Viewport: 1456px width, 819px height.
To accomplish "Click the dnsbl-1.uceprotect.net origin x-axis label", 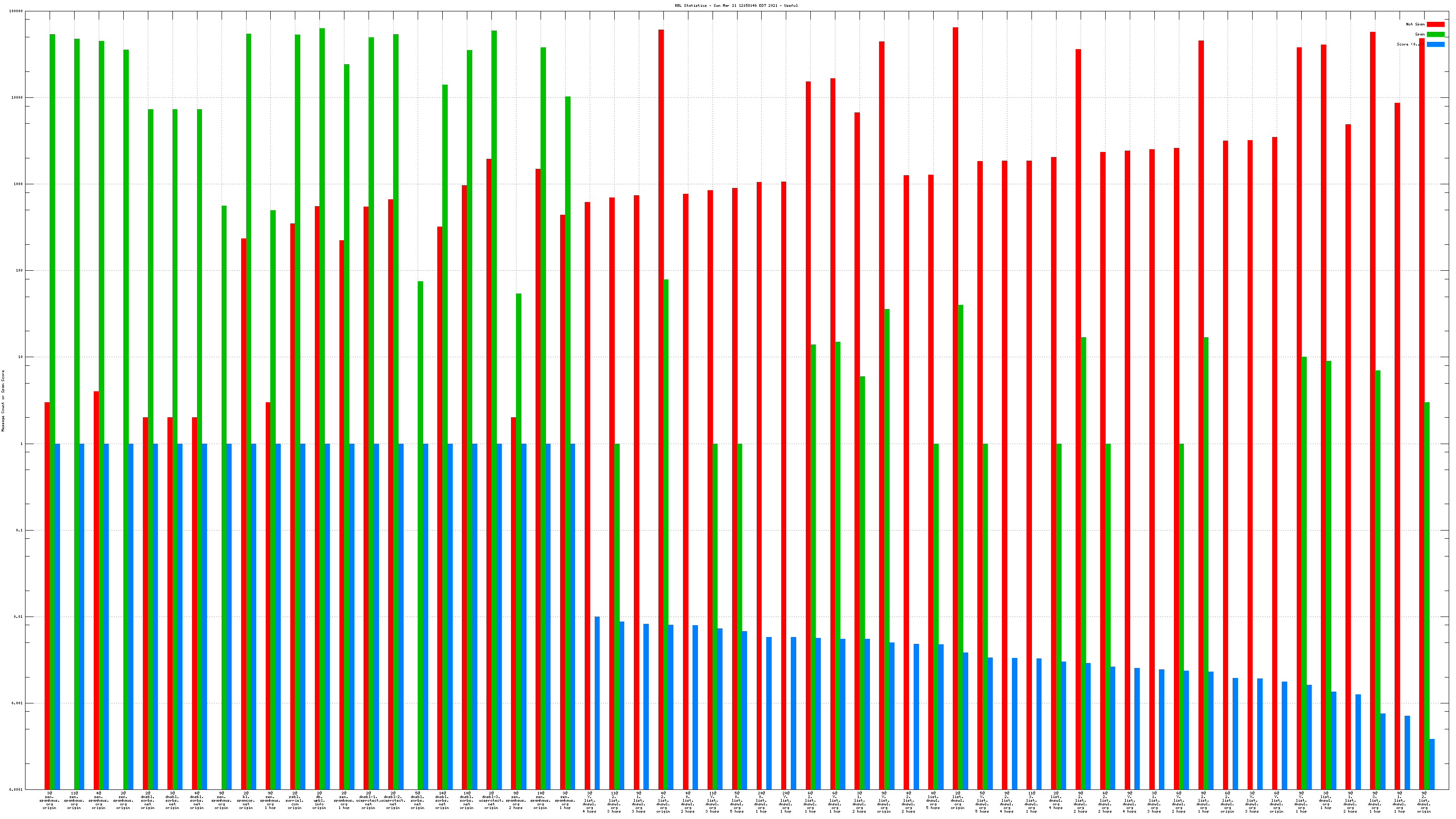I will [x=369, y=800].
